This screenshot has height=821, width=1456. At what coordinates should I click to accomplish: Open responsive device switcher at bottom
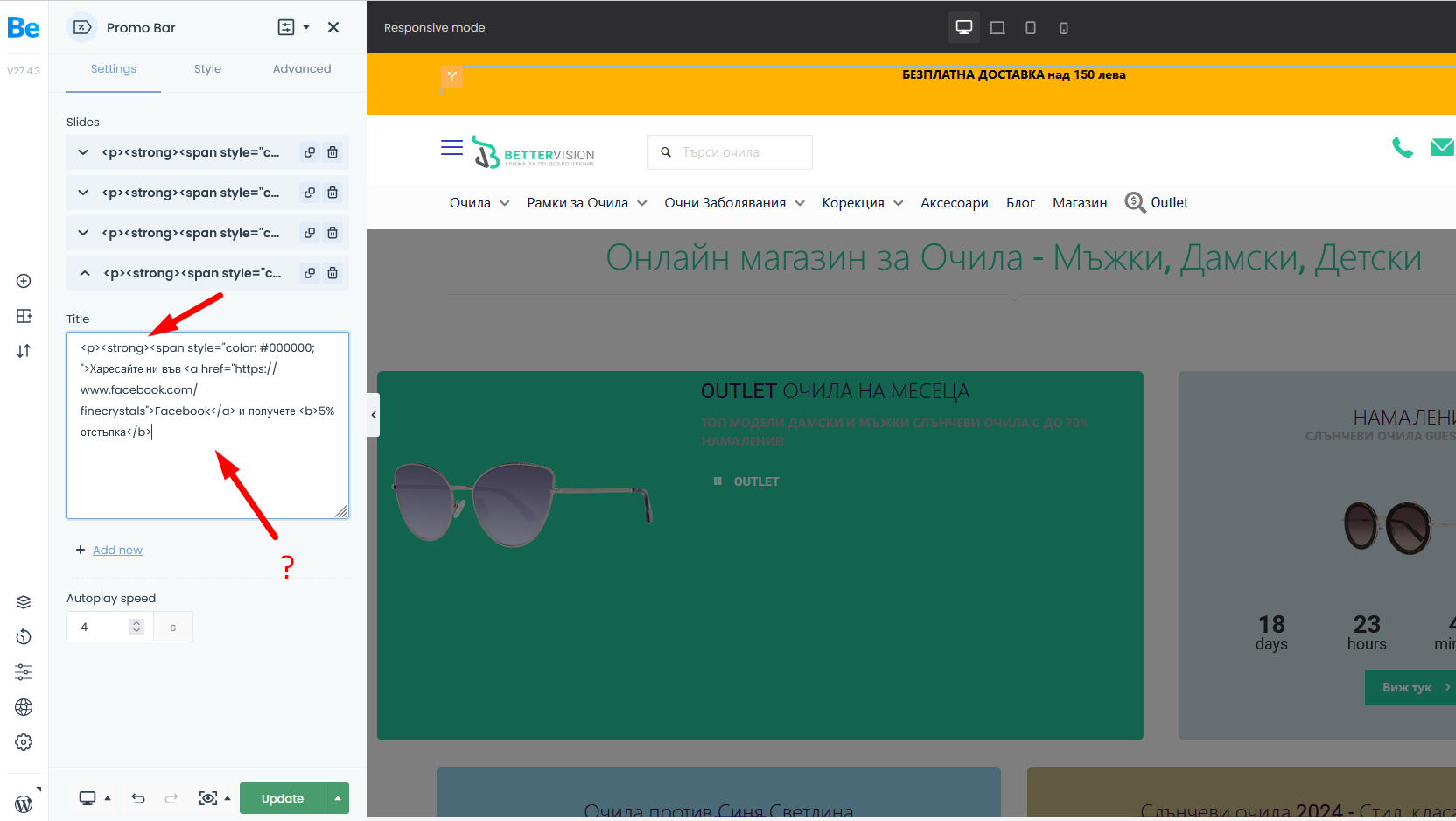94,798
